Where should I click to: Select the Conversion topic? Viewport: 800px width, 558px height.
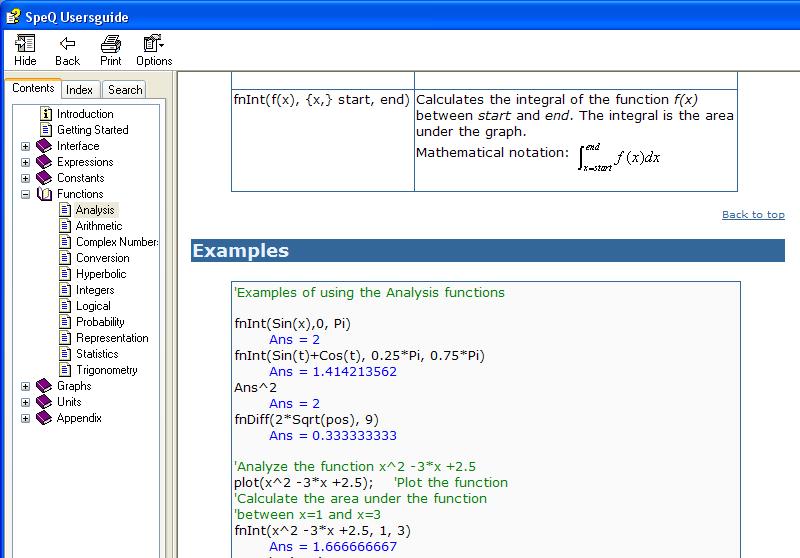(103, 258)
